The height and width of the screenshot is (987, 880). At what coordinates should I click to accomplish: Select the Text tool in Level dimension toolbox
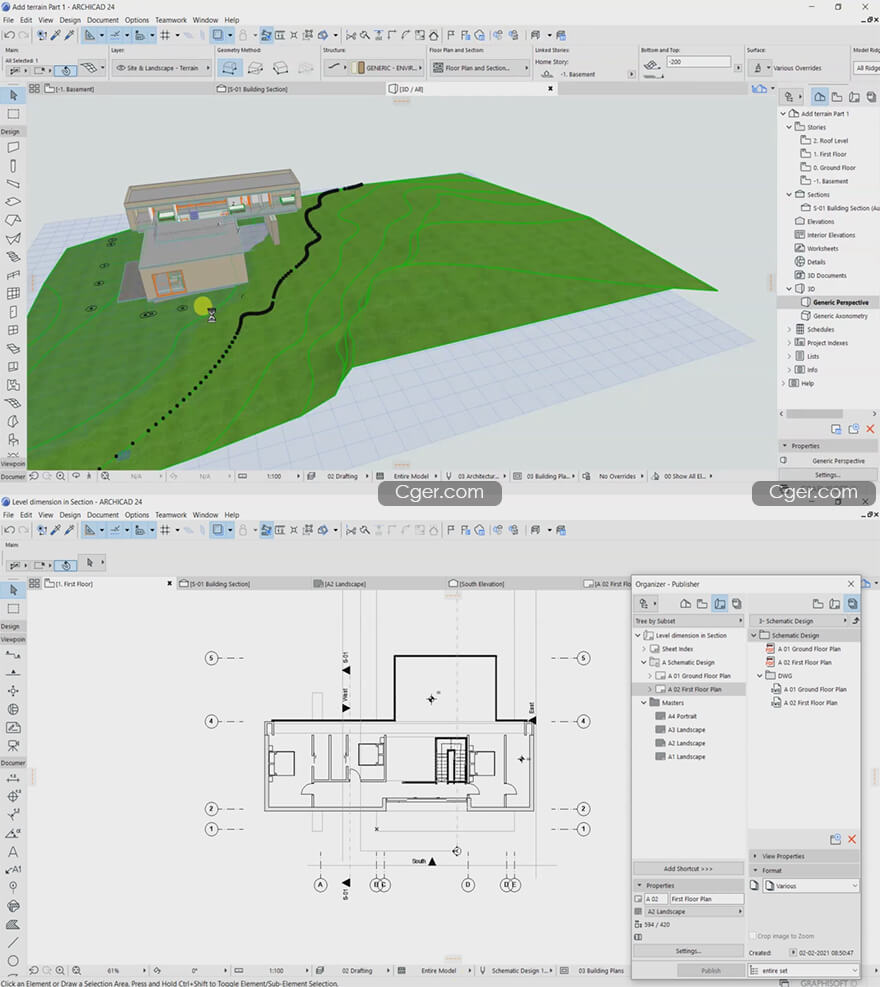(13, 852)
